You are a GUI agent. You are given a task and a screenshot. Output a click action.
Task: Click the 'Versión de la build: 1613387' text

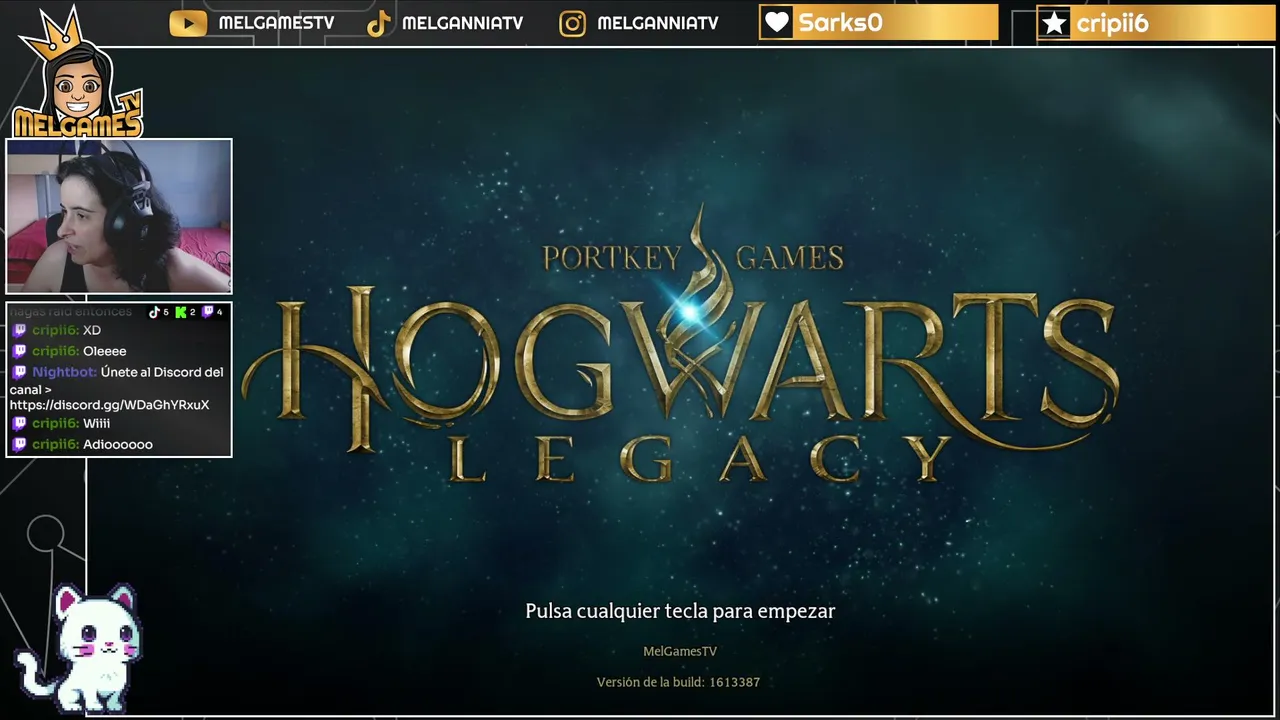click(x=678, y=682)
